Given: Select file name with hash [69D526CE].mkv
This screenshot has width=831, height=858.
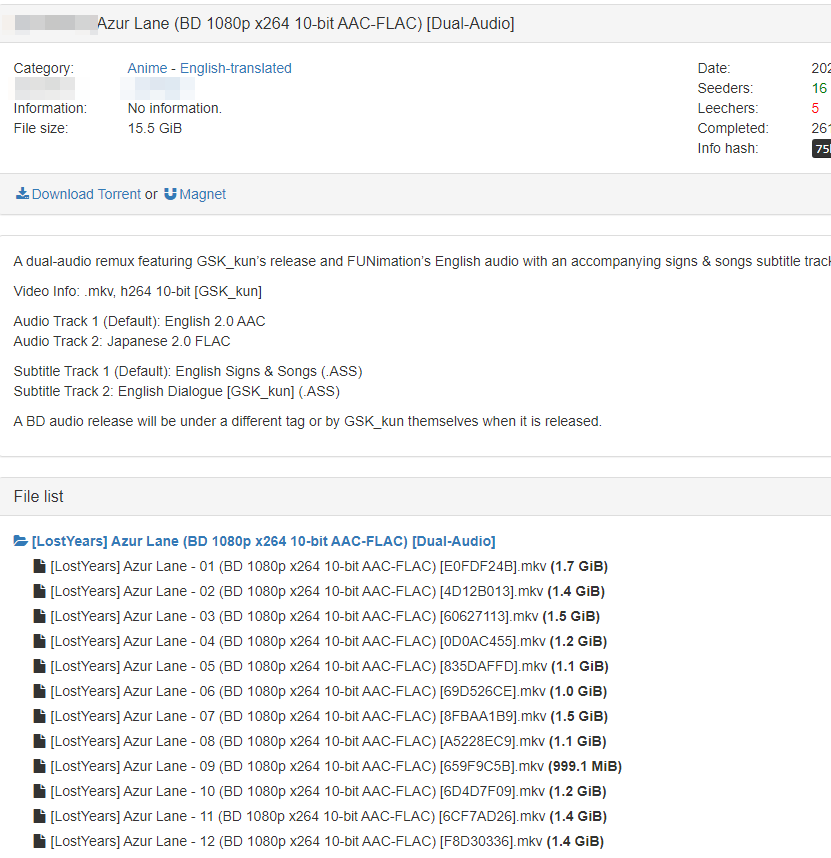Looking at the screenshot, I should pyautogui.click(x=298, y=692).
